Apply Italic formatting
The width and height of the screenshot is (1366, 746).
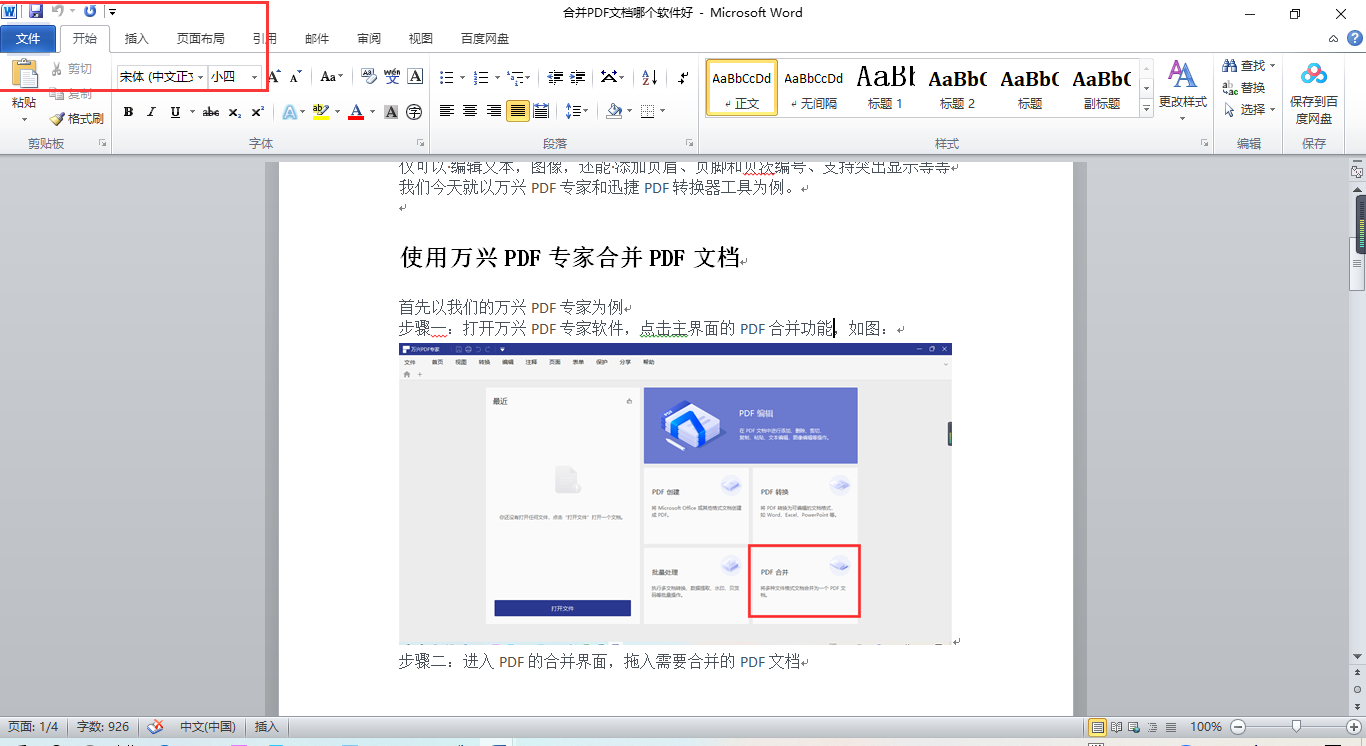tap(151, 112)
